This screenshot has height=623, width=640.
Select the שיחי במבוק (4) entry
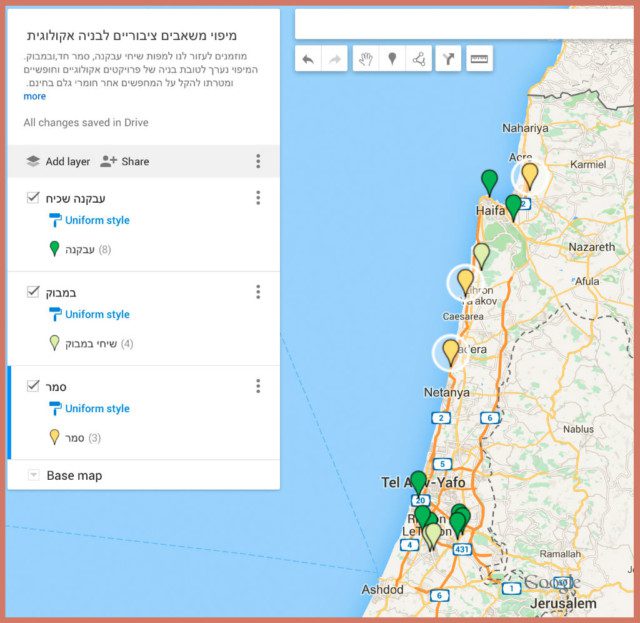[x=91, y=343]
